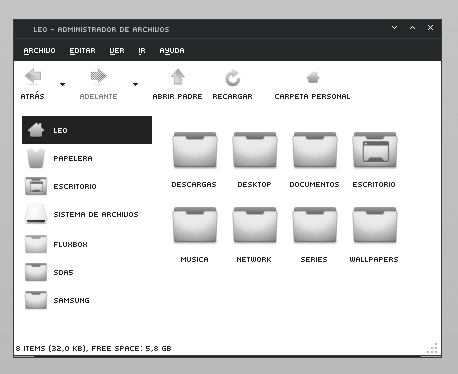458x374 pixels.
Task: Click the Leo label in sidebar
Action: point(60,130)
